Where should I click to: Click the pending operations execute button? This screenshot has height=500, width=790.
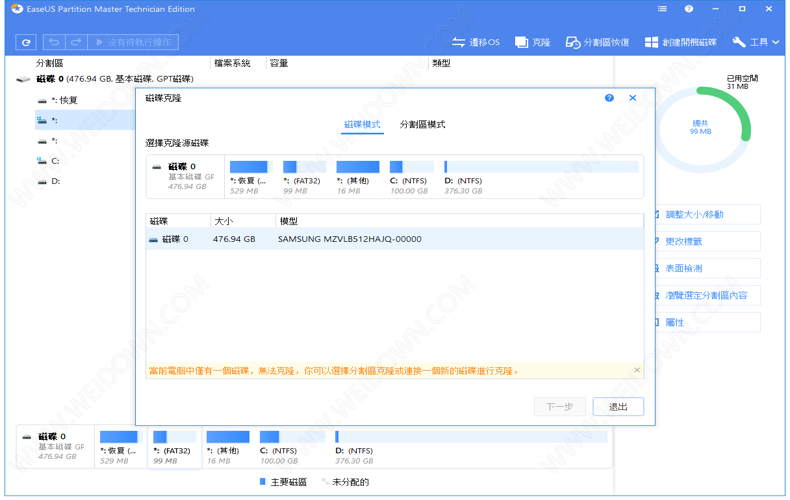click(133, 42)
